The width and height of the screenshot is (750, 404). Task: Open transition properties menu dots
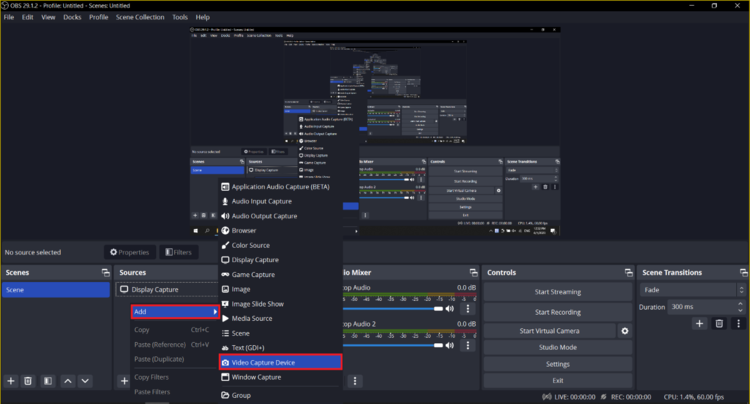pos(739,324)
